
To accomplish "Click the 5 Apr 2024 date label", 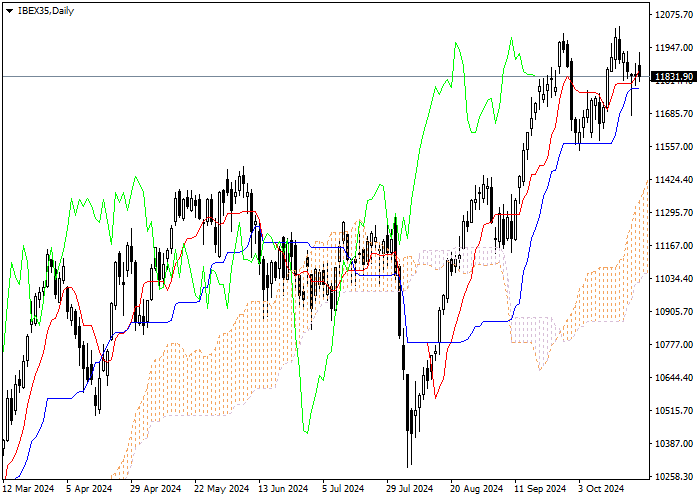I will [x=89, y=489].
